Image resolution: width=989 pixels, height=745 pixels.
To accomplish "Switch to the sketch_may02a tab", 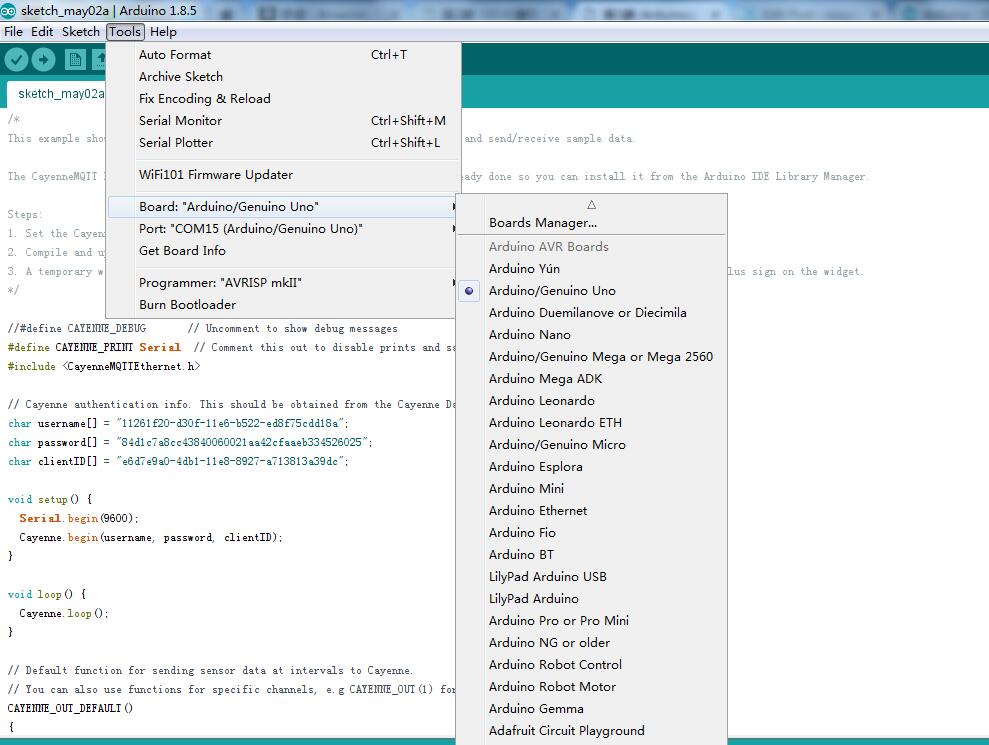I will (57, 94).
